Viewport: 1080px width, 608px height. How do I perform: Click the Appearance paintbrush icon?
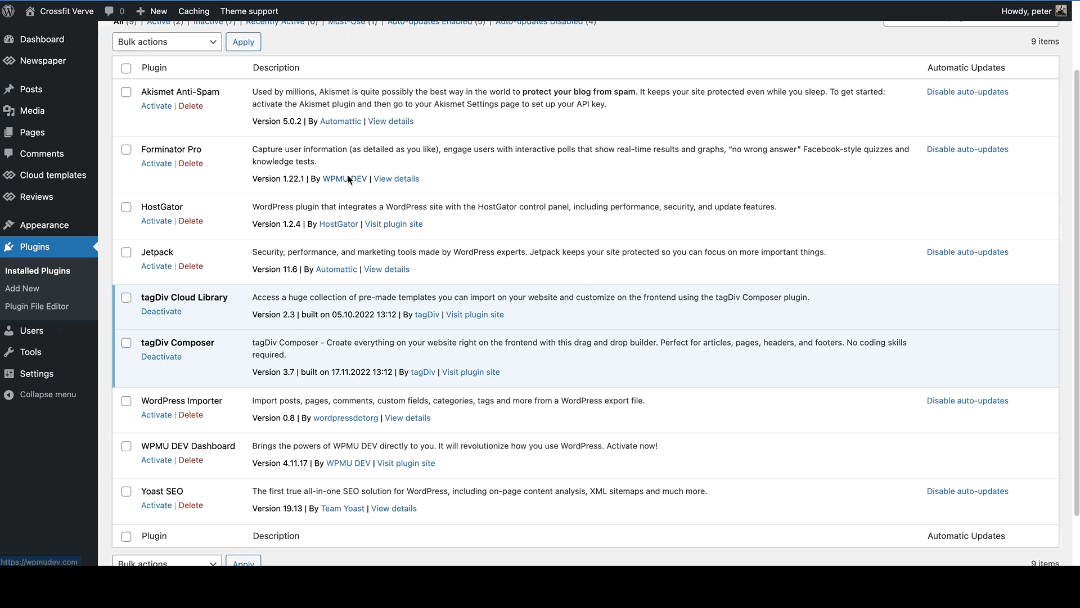tap(9, 225)
